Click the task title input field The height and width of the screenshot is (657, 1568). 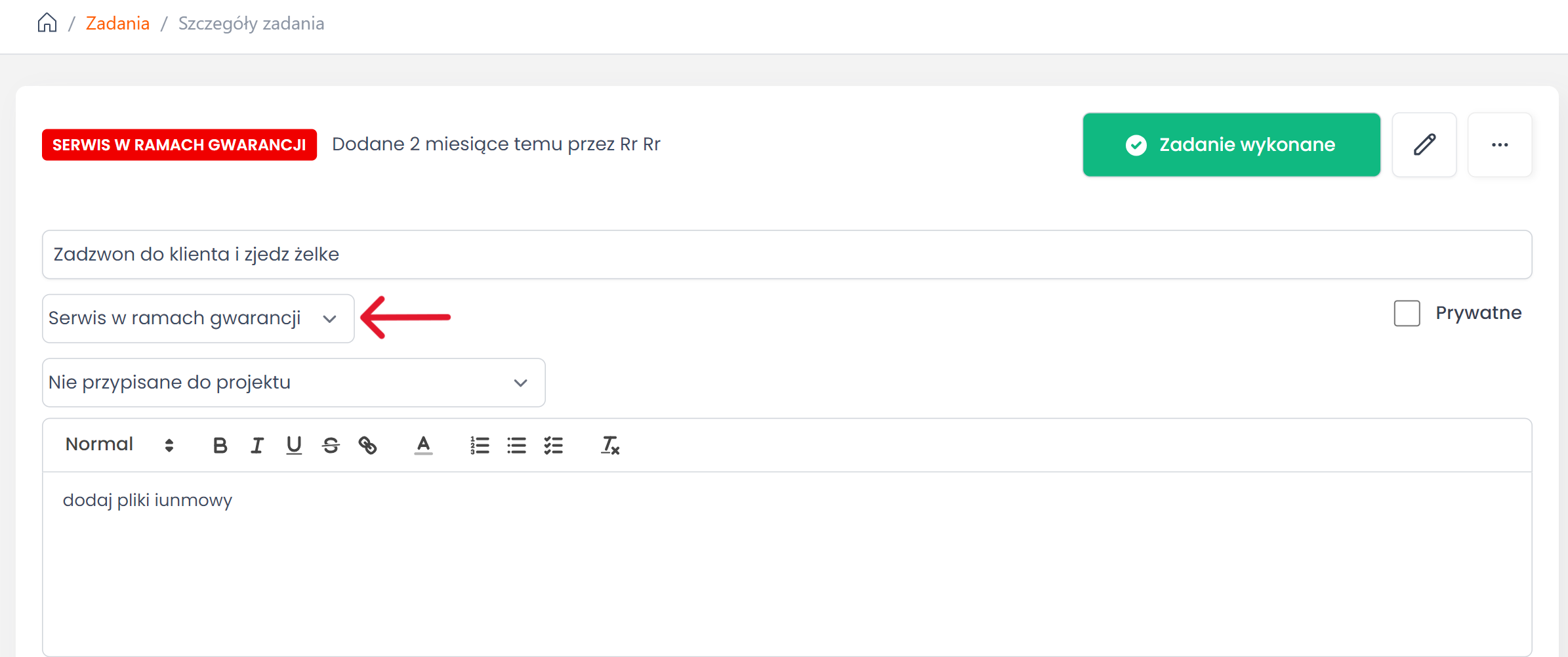click(786, 254)
